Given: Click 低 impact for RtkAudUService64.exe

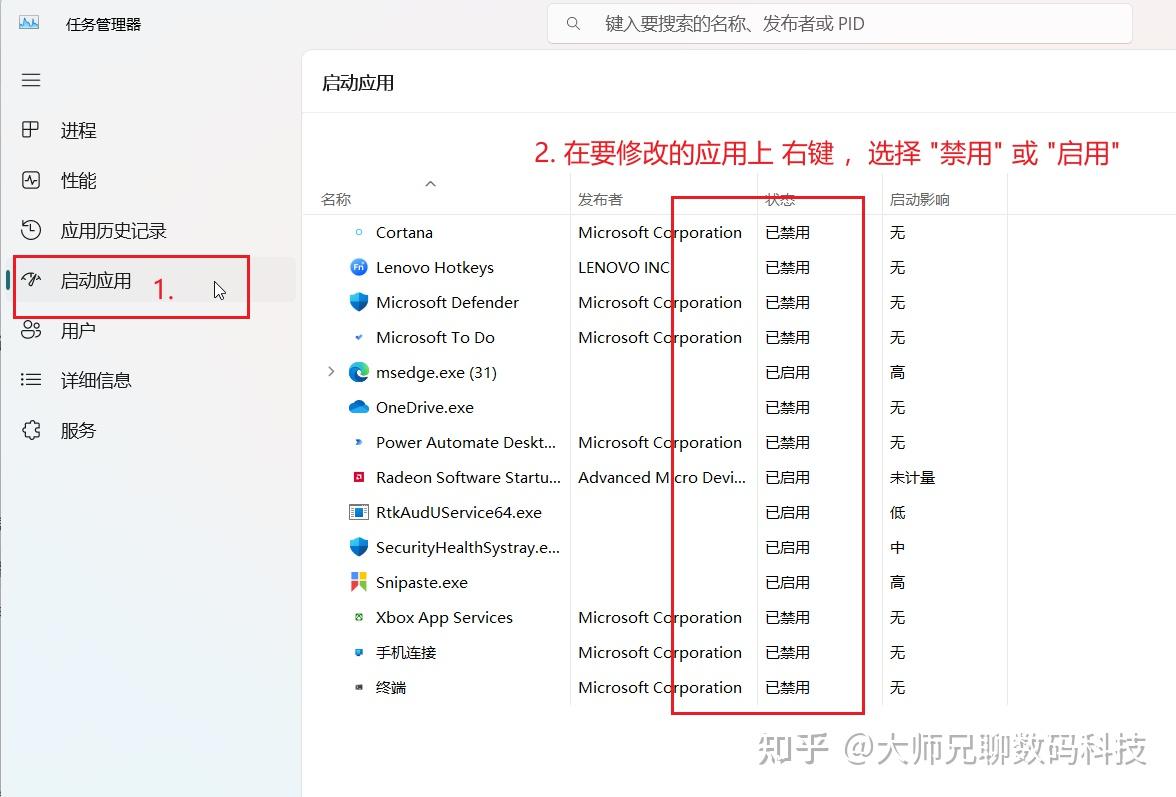Looking at the screenshot, I should [897, 512].
